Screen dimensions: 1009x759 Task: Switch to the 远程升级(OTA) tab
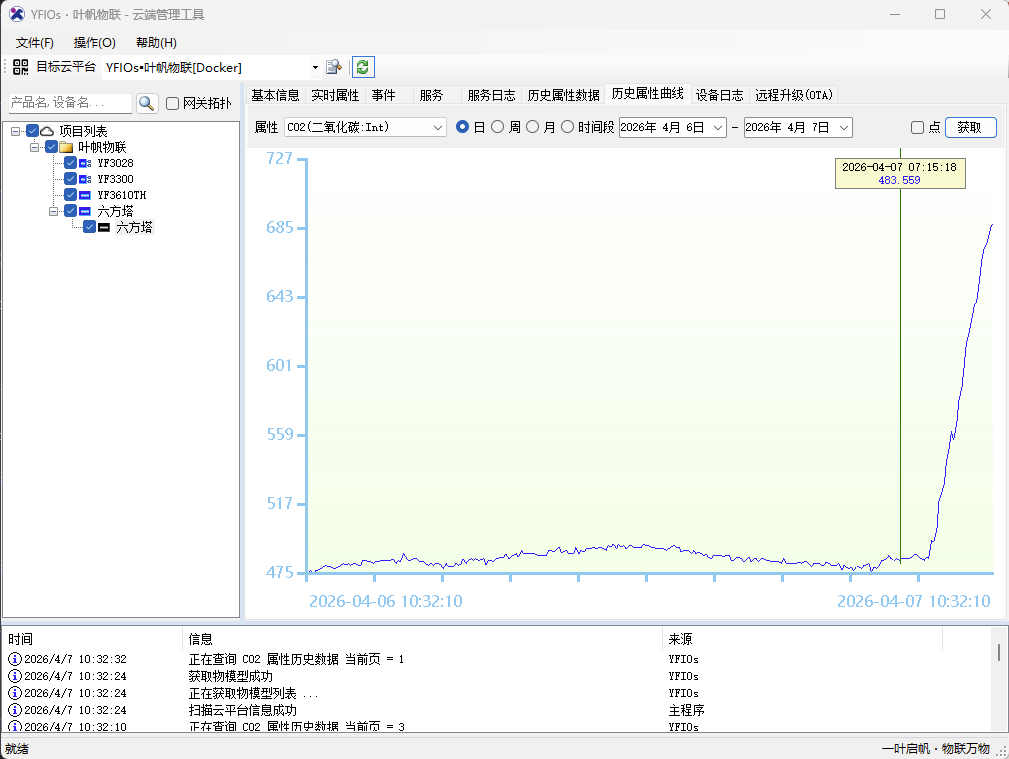[794, 95]
